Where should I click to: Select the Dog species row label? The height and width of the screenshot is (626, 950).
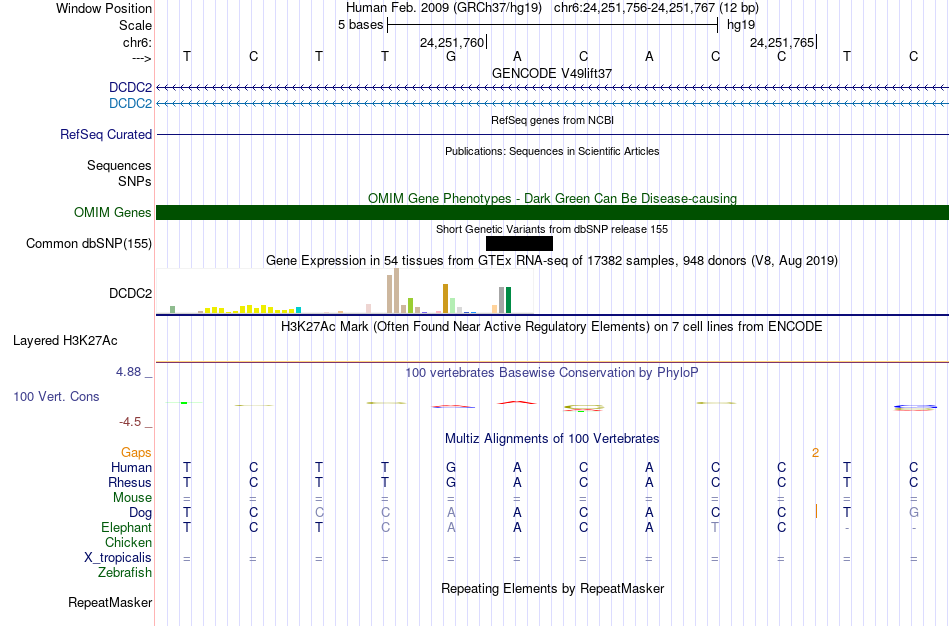pyautogui.click(x=140, y=513)
